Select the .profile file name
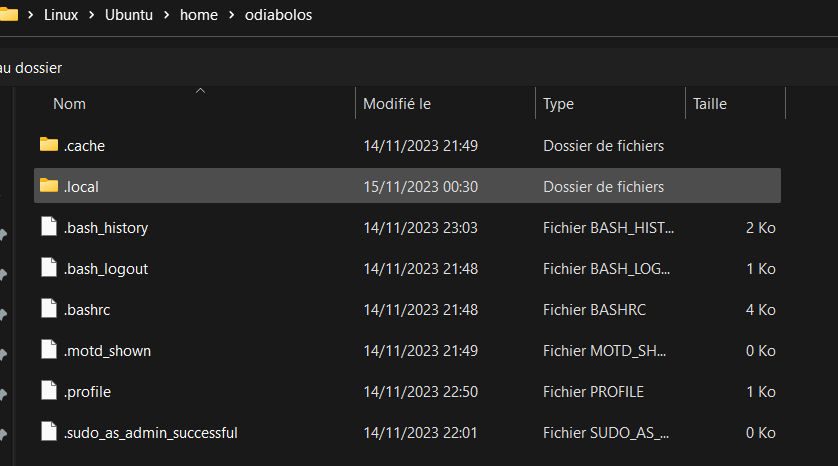The image size is (838, 466). 87,392
